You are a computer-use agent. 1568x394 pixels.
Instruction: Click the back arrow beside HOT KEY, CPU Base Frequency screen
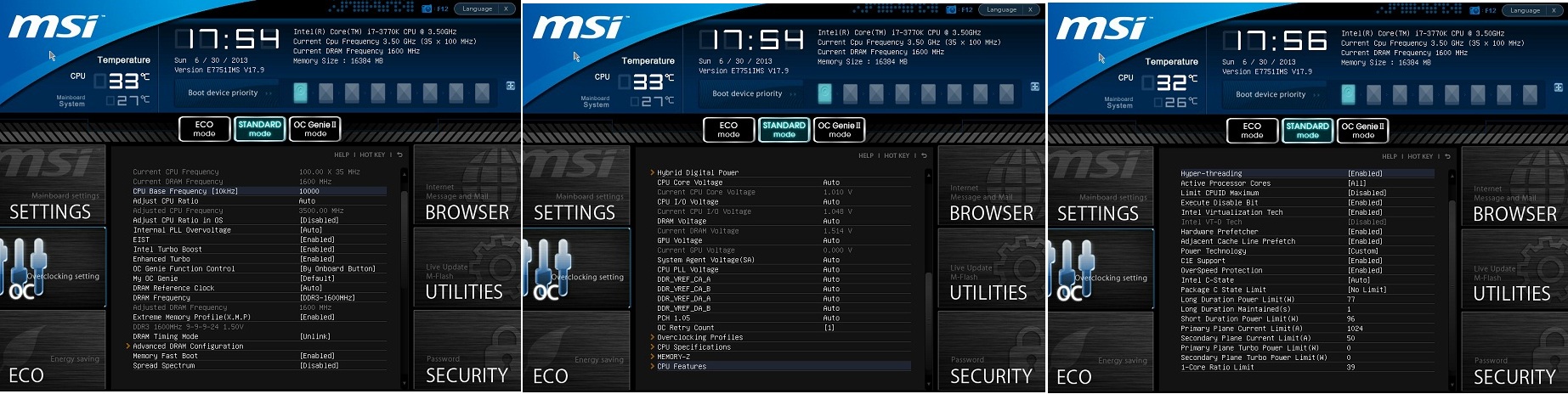(399, 155)
